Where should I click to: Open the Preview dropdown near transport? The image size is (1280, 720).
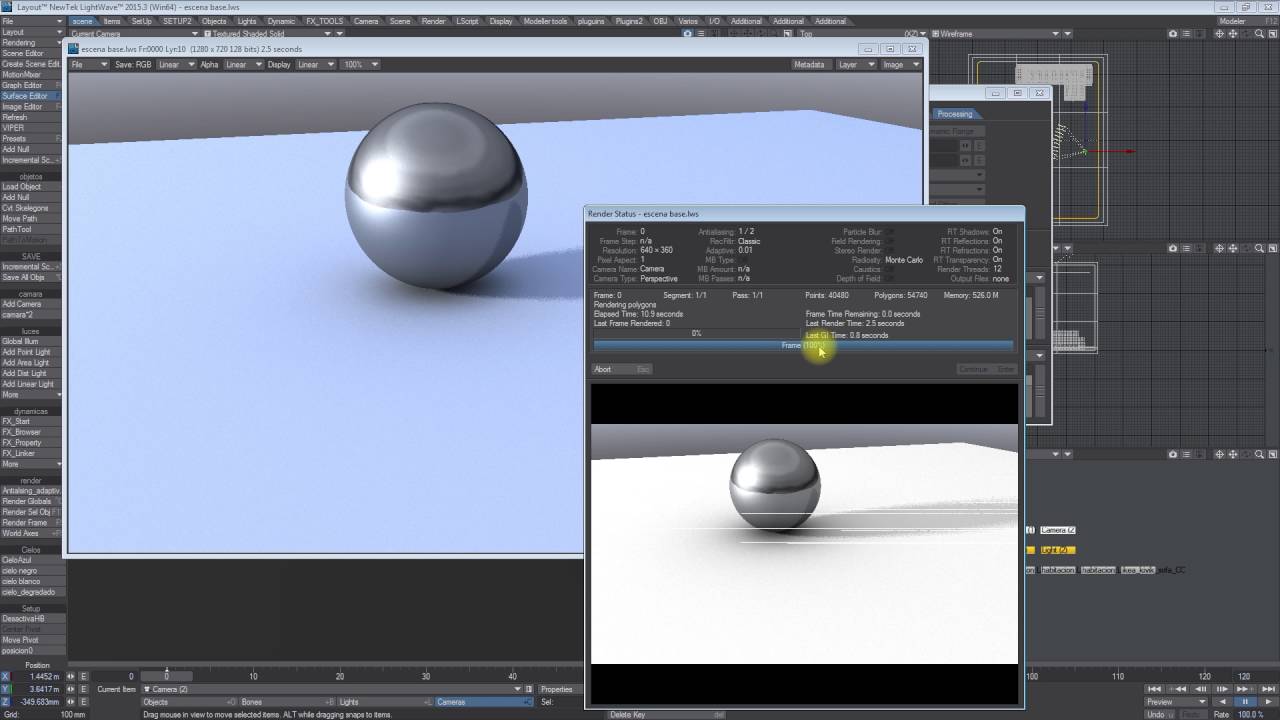pyautogui.click(x=1175, y=702)
